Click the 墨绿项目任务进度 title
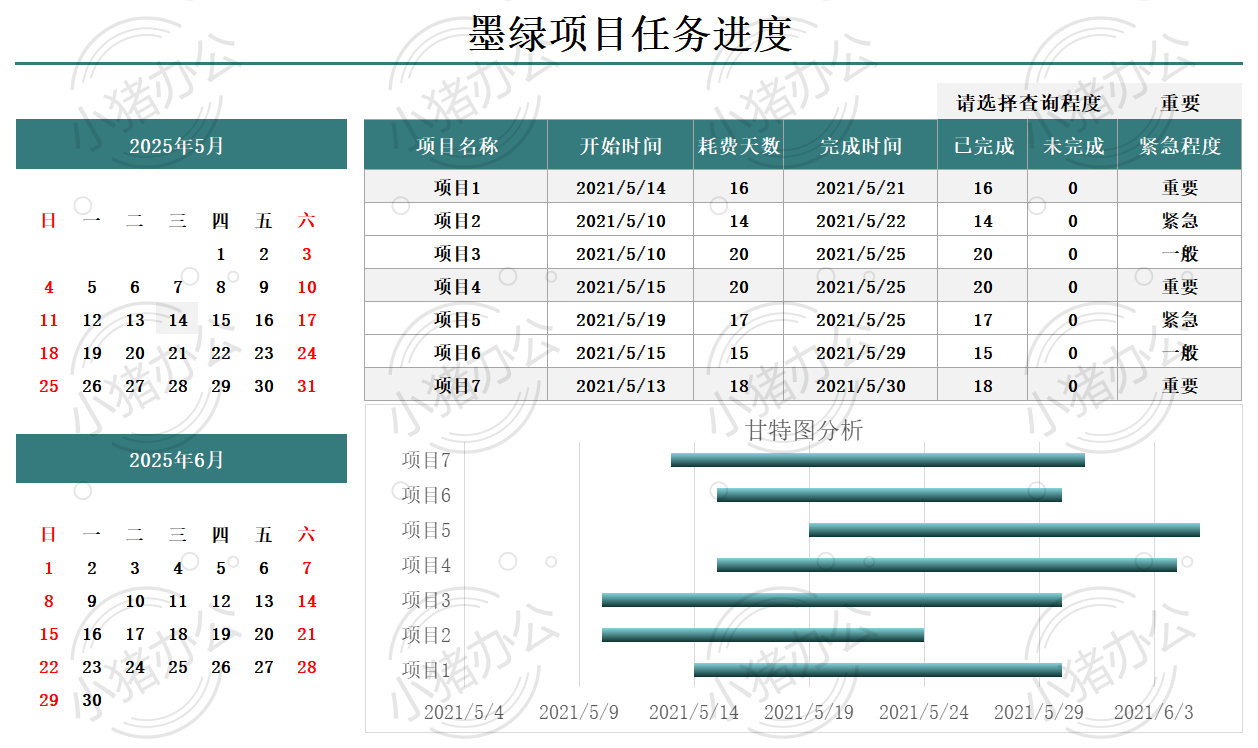 [630, 33]
